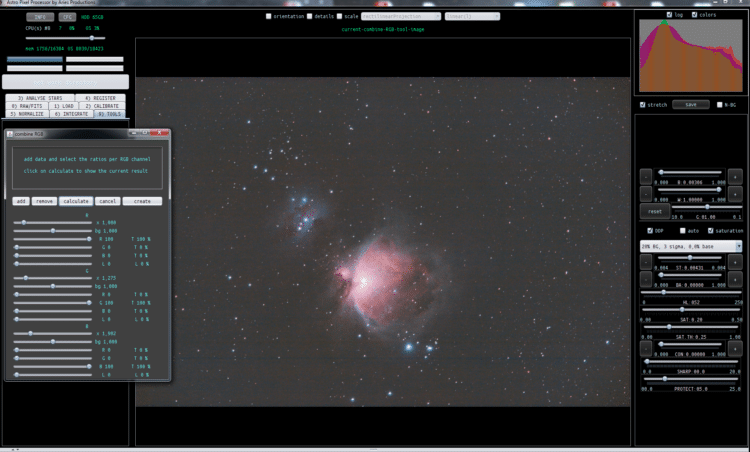
Task: Adjust the SAT saturation slider handle
Action: click(682, 309)
